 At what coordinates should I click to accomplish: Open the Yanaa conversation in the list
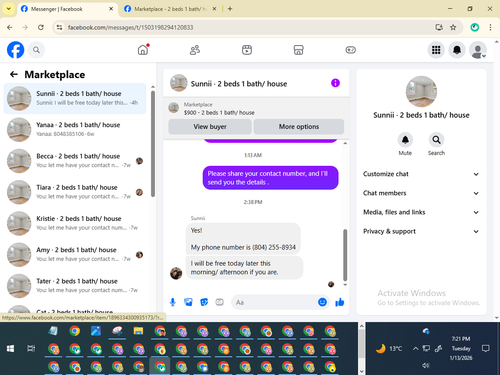pos(75,130)
